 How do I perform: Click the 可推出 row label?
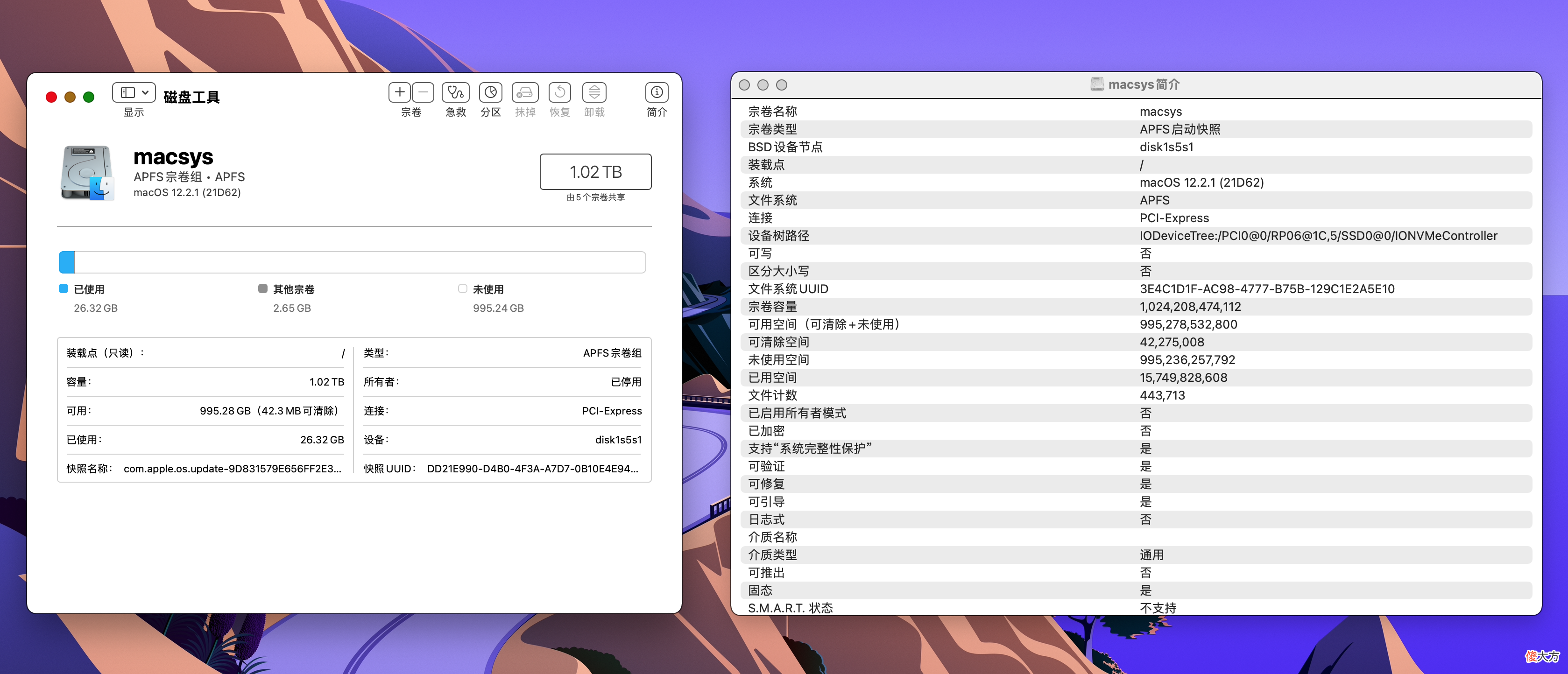click(x=766, y=573)
